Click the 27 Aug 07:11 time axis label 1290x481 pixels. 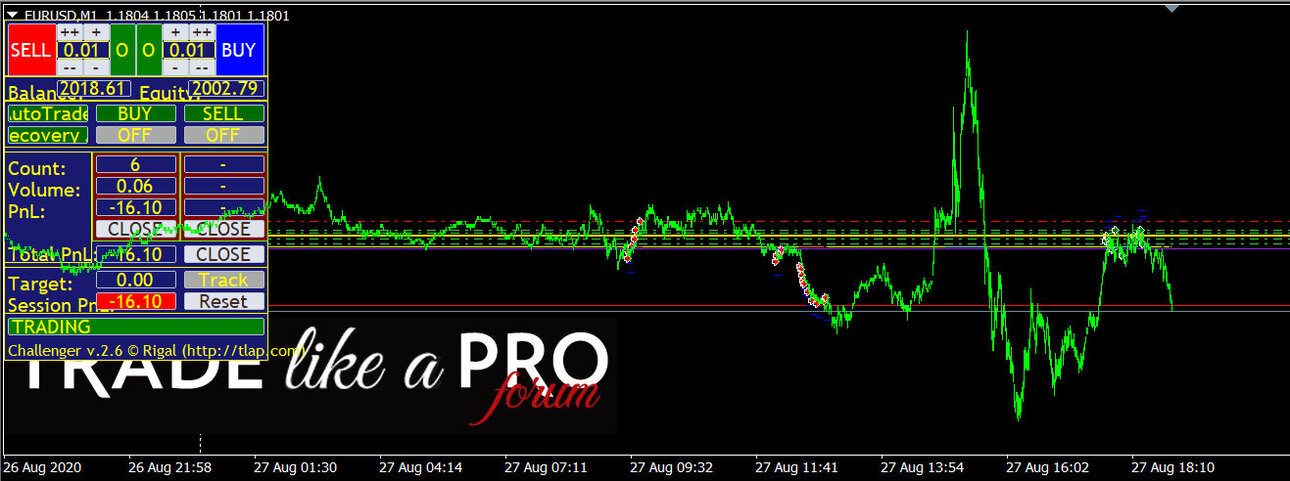pyautogui.click(x=546, y=467)
